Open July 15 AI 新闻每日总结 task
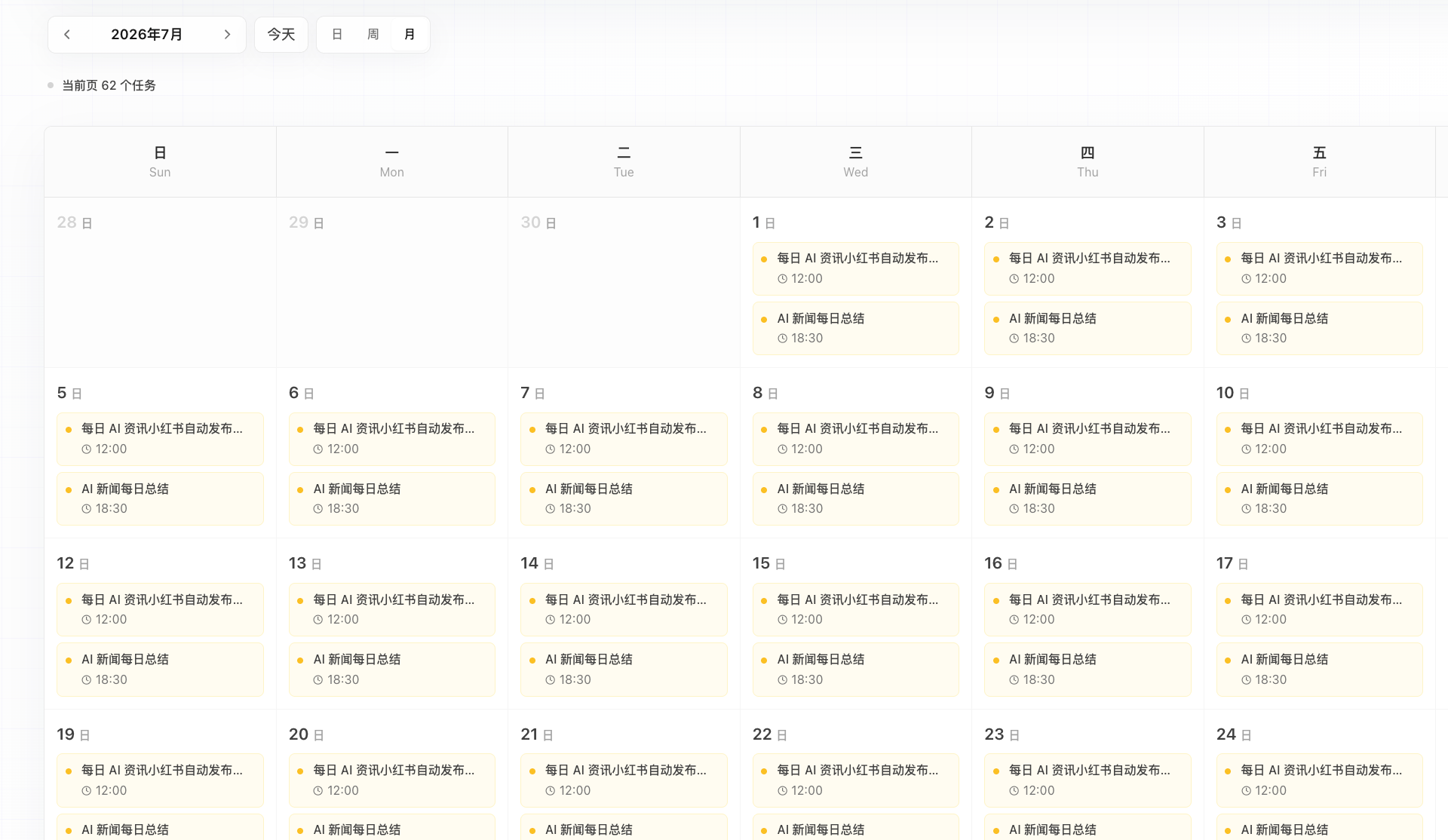 pos(855,669)
